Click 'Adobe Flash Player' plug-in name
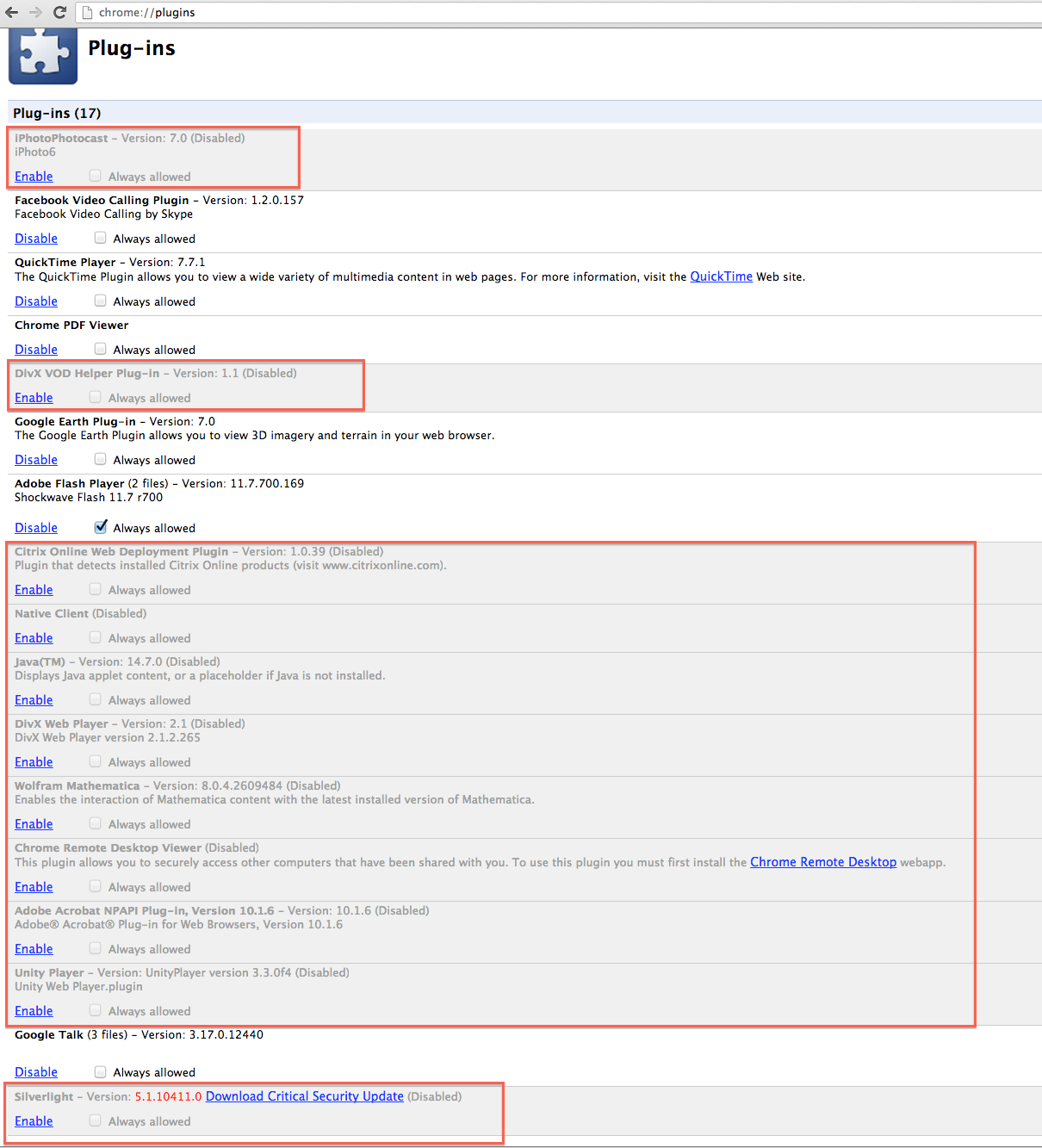This screenshot has width=1042, height=1148. tap(70, 483)
